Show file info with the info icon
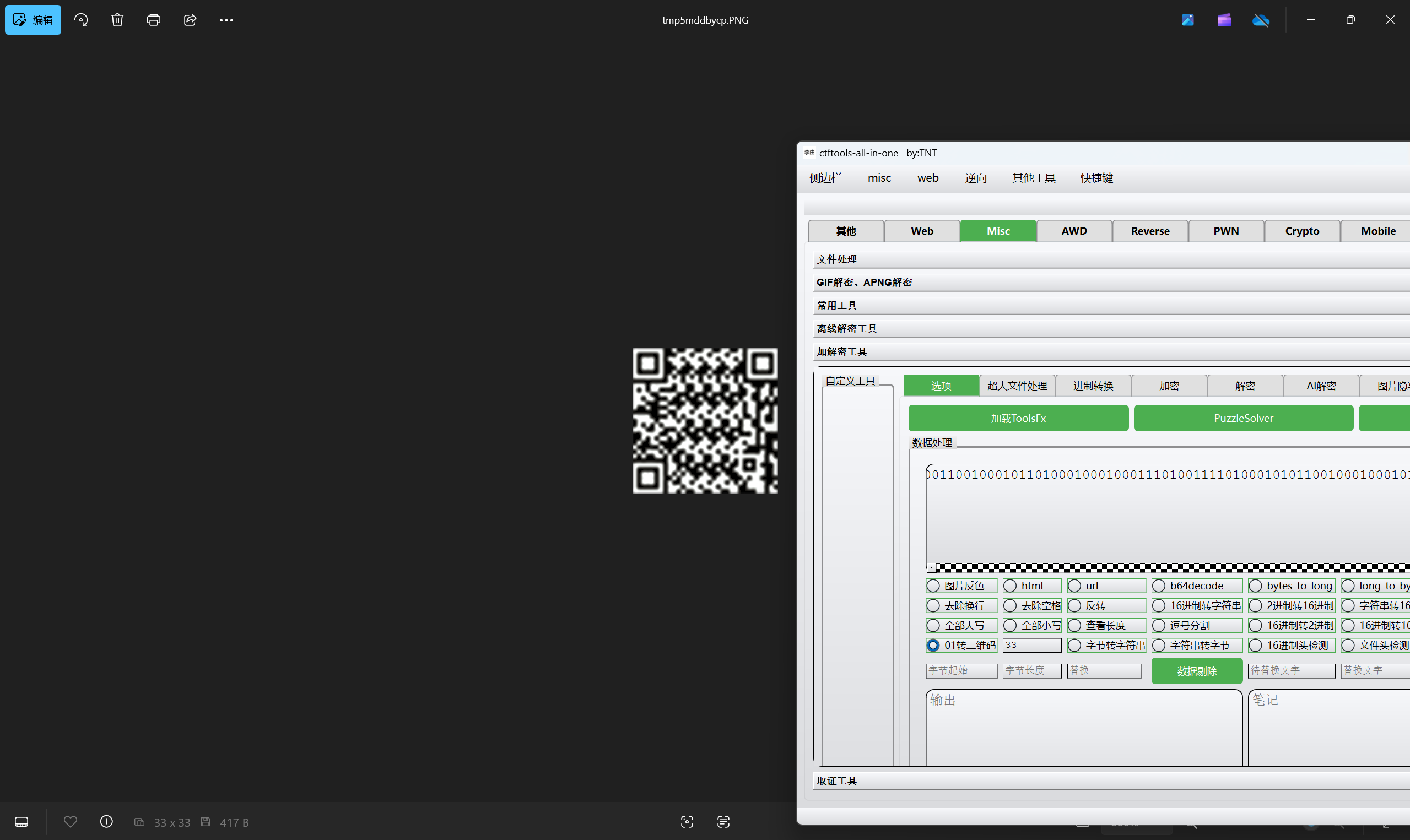Screen dimensions: 1410x840 pyautogui.click(x=106, y=821)
